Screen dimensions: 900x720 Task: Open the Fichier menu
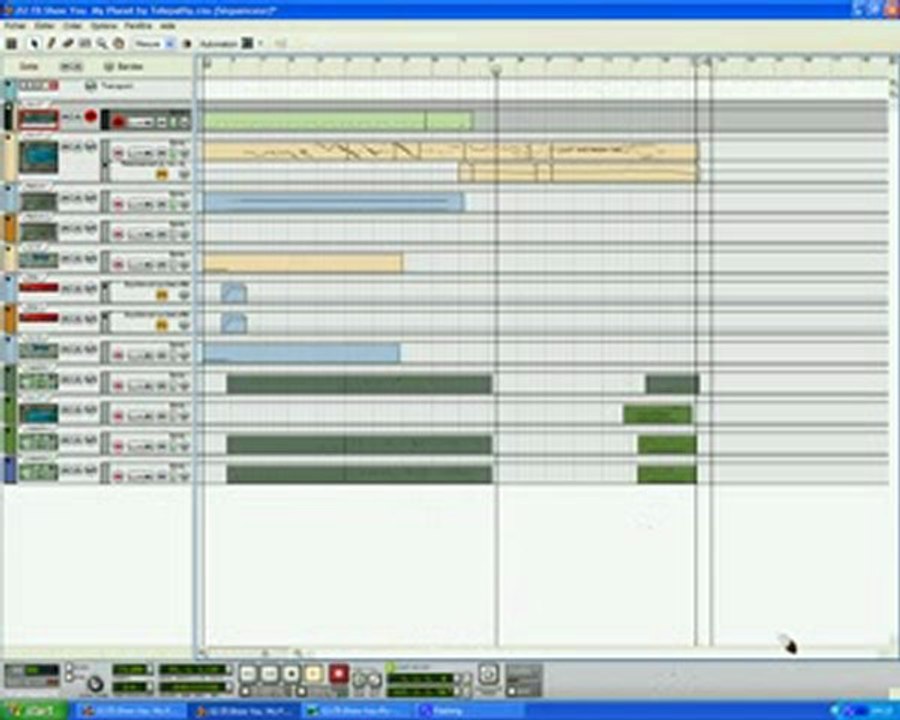(x=15, y=26)
